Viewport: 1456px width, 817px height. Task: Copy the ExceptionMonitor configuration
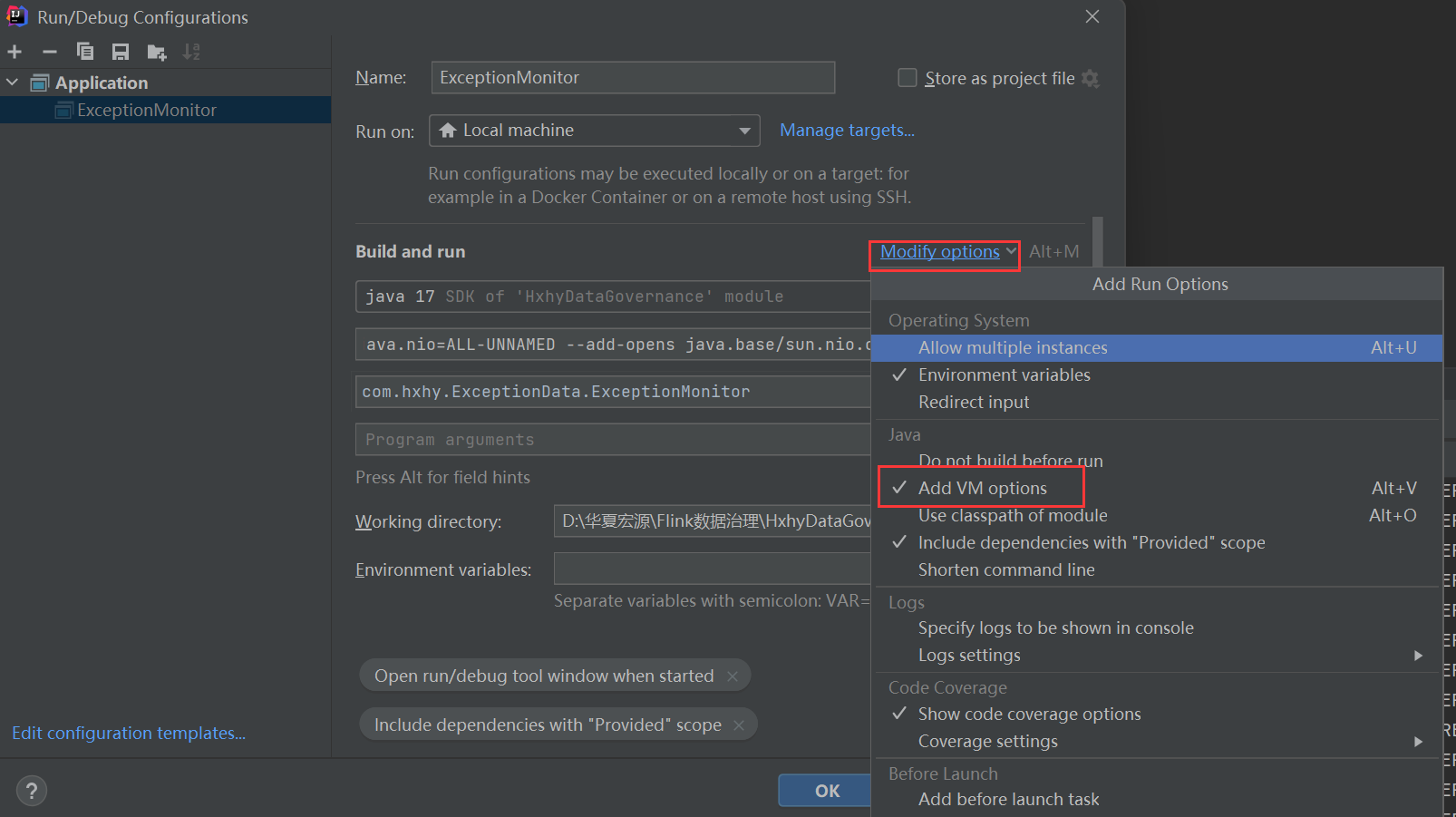(x=85, y=52)
